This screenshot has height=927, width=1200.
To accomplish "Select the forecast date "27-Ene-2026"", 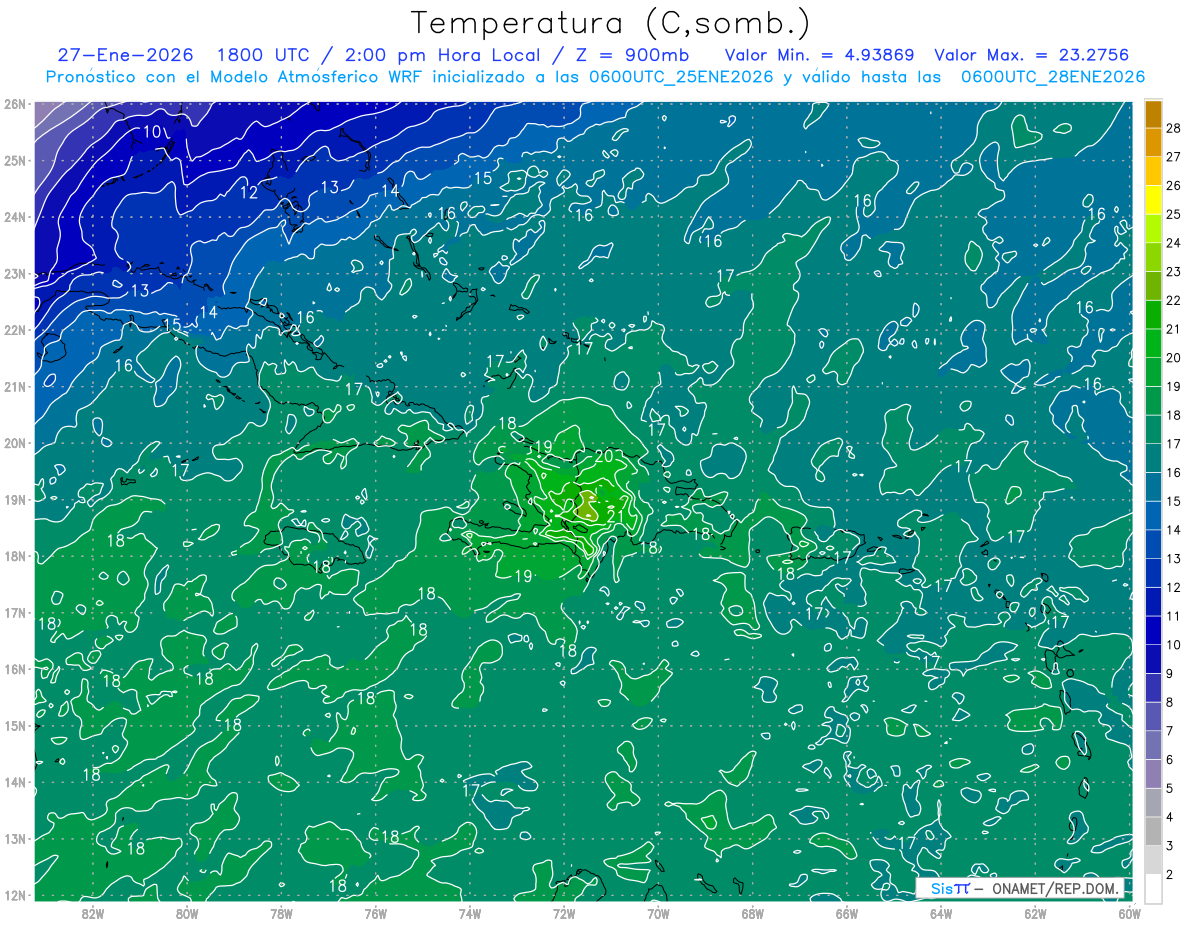I will (x=125, y=55).
